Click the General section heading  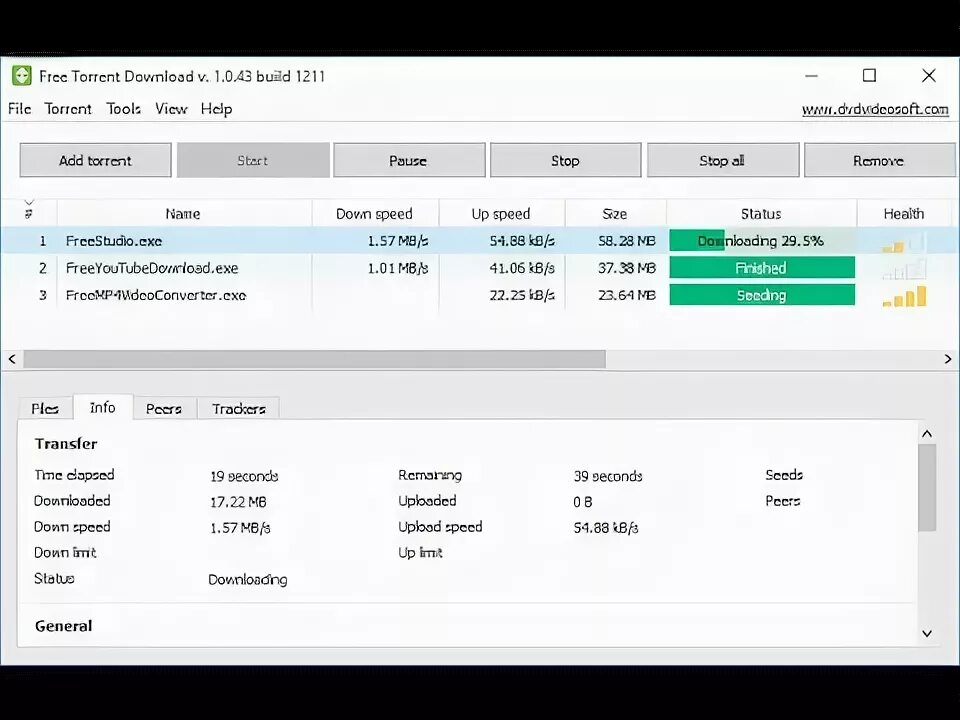[64, 626]
